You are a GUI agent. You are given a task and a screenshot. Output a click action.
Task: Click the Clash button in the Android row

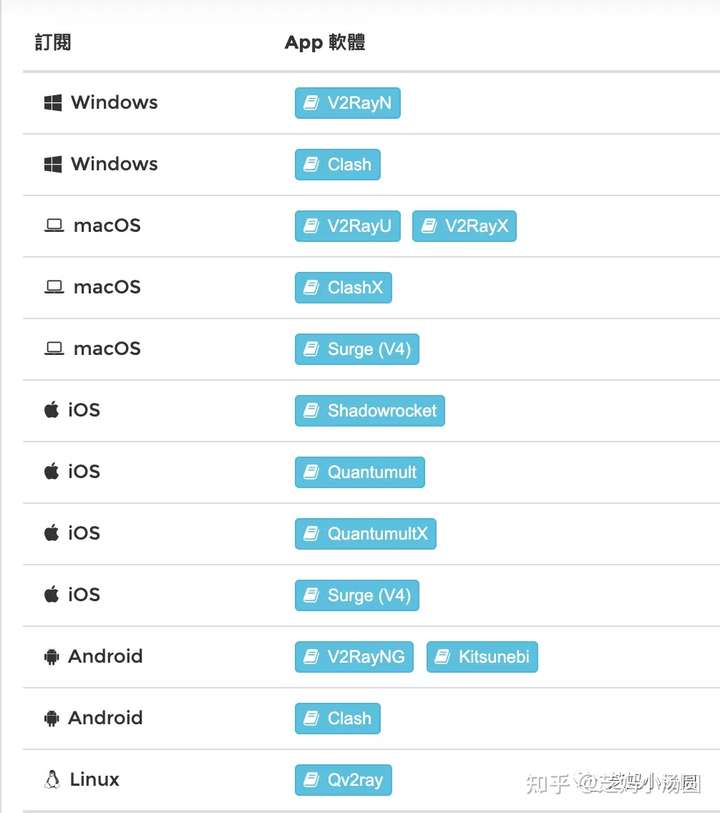pyautogui.click(x=337, y=718)
